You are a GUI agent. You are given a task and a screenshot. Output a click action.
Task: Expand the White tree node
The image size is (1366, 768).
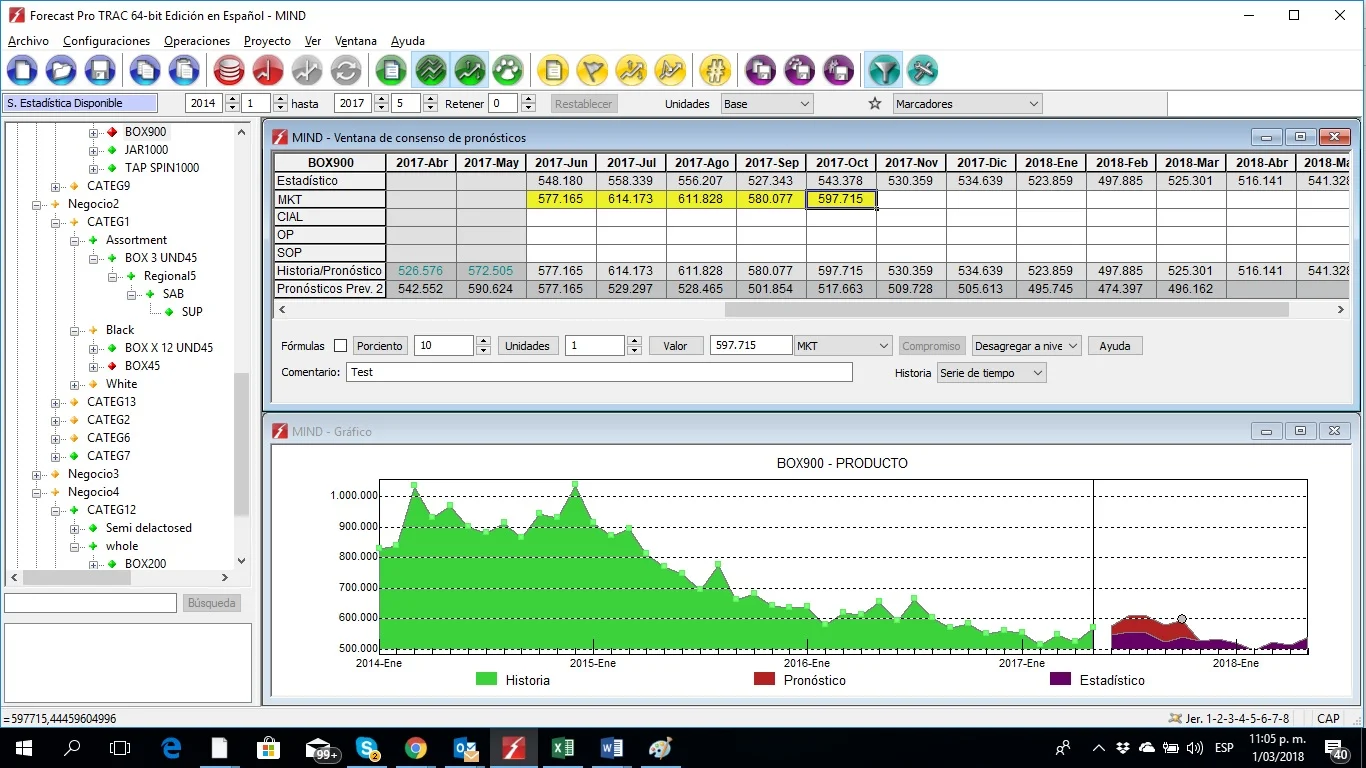74,384
